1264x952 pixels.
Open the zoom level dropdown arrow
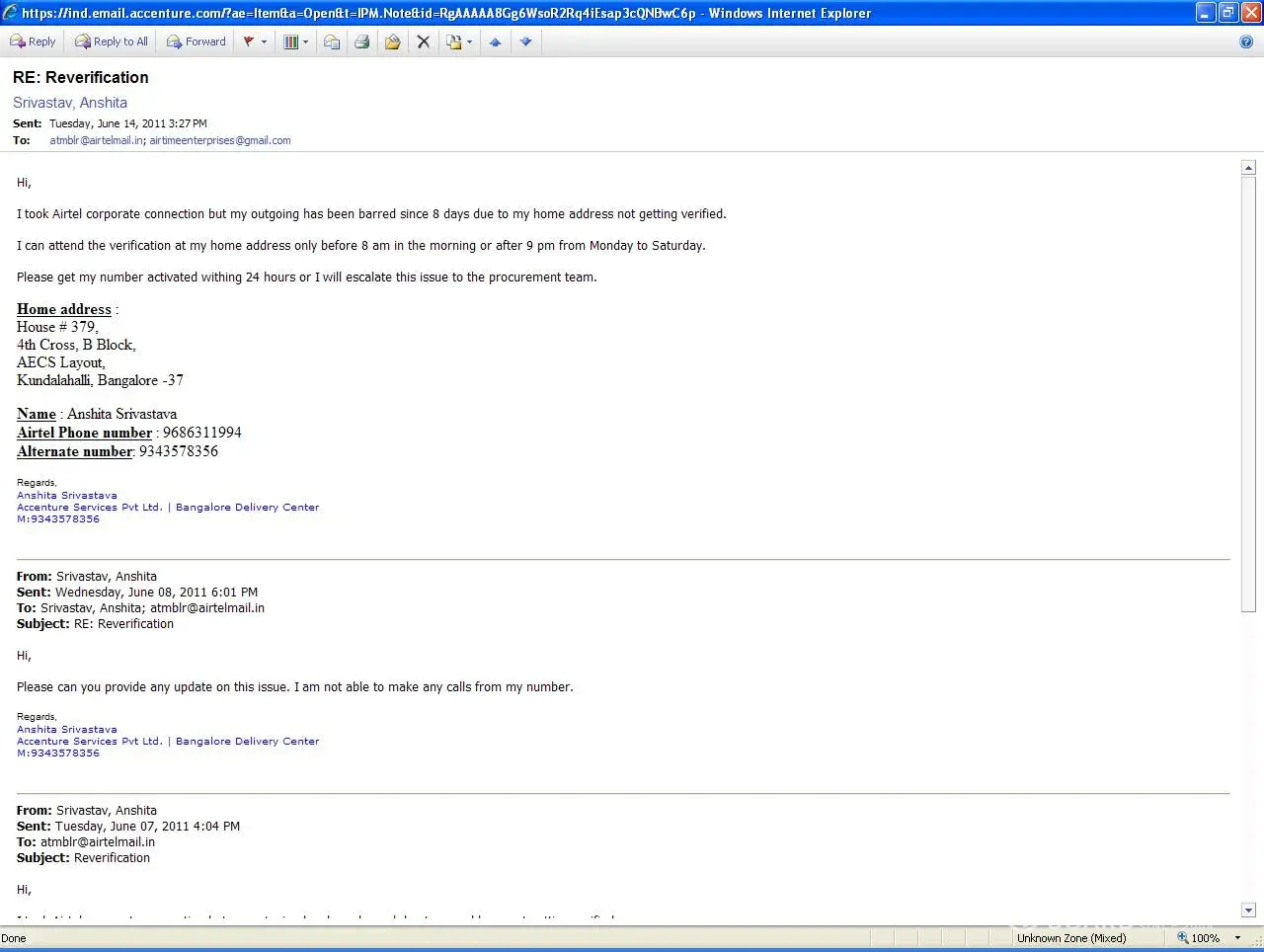click(x=1237, y=938)
